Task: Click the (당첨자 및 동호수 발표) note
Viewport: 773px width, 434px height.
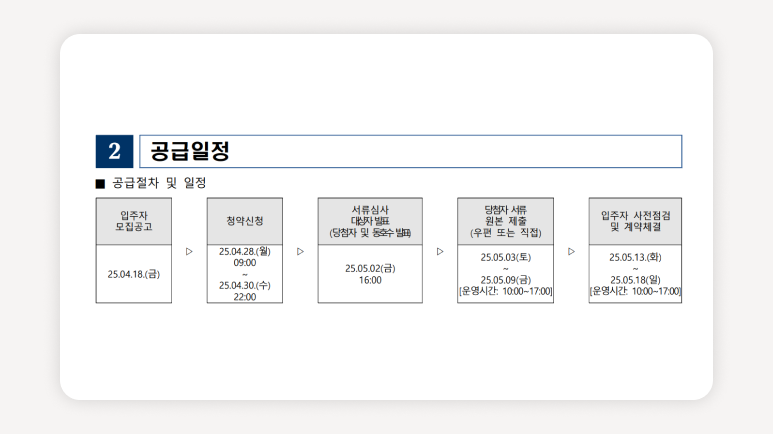Action: coord(370,233)
